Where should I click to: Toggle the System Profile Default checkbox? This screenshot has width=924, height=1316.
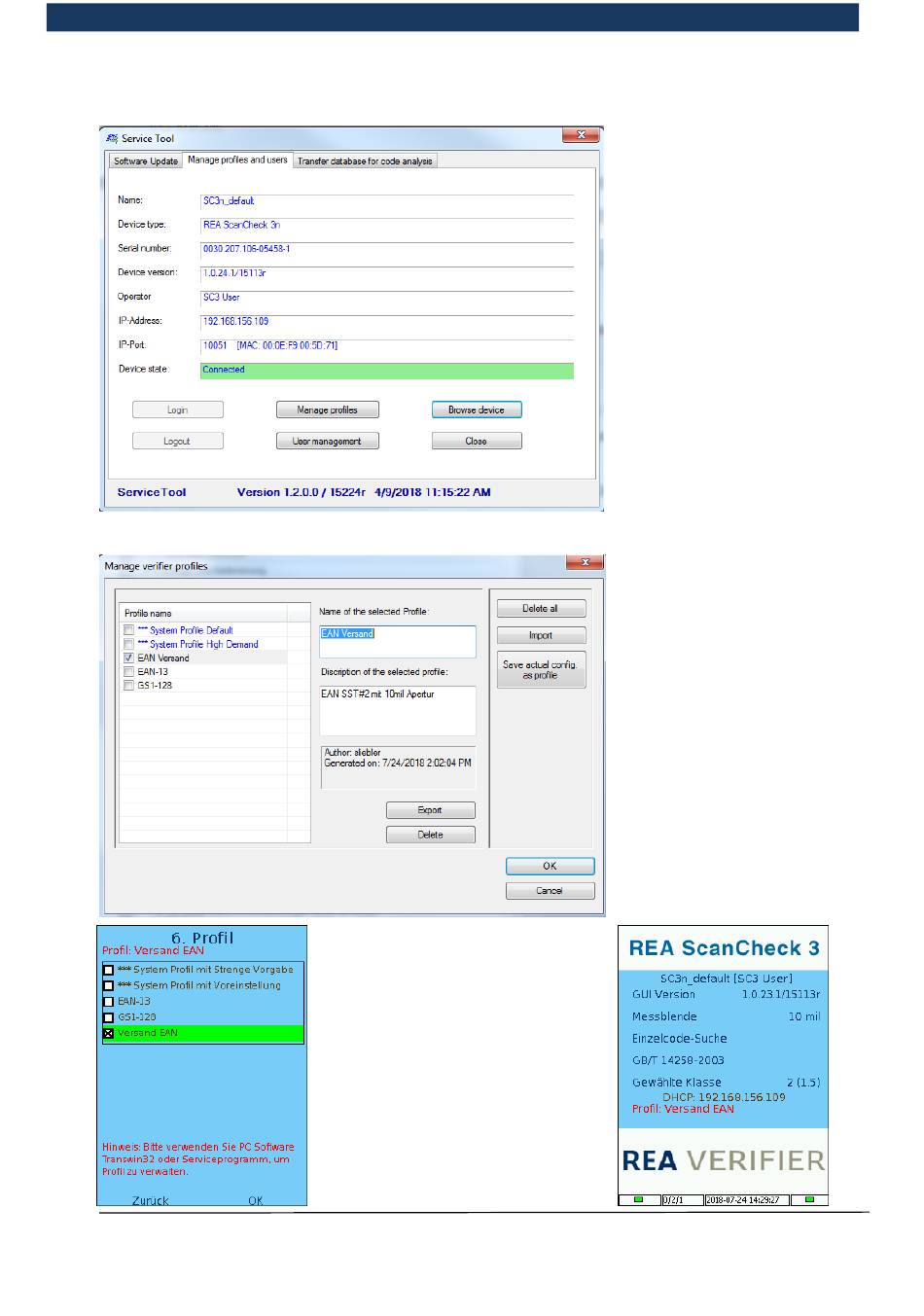(128, 630)
